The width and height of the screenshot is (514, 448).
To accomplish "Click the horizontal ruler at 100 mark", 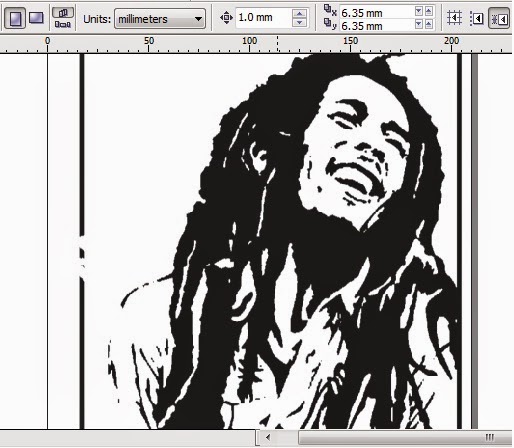I will [250, 41].
